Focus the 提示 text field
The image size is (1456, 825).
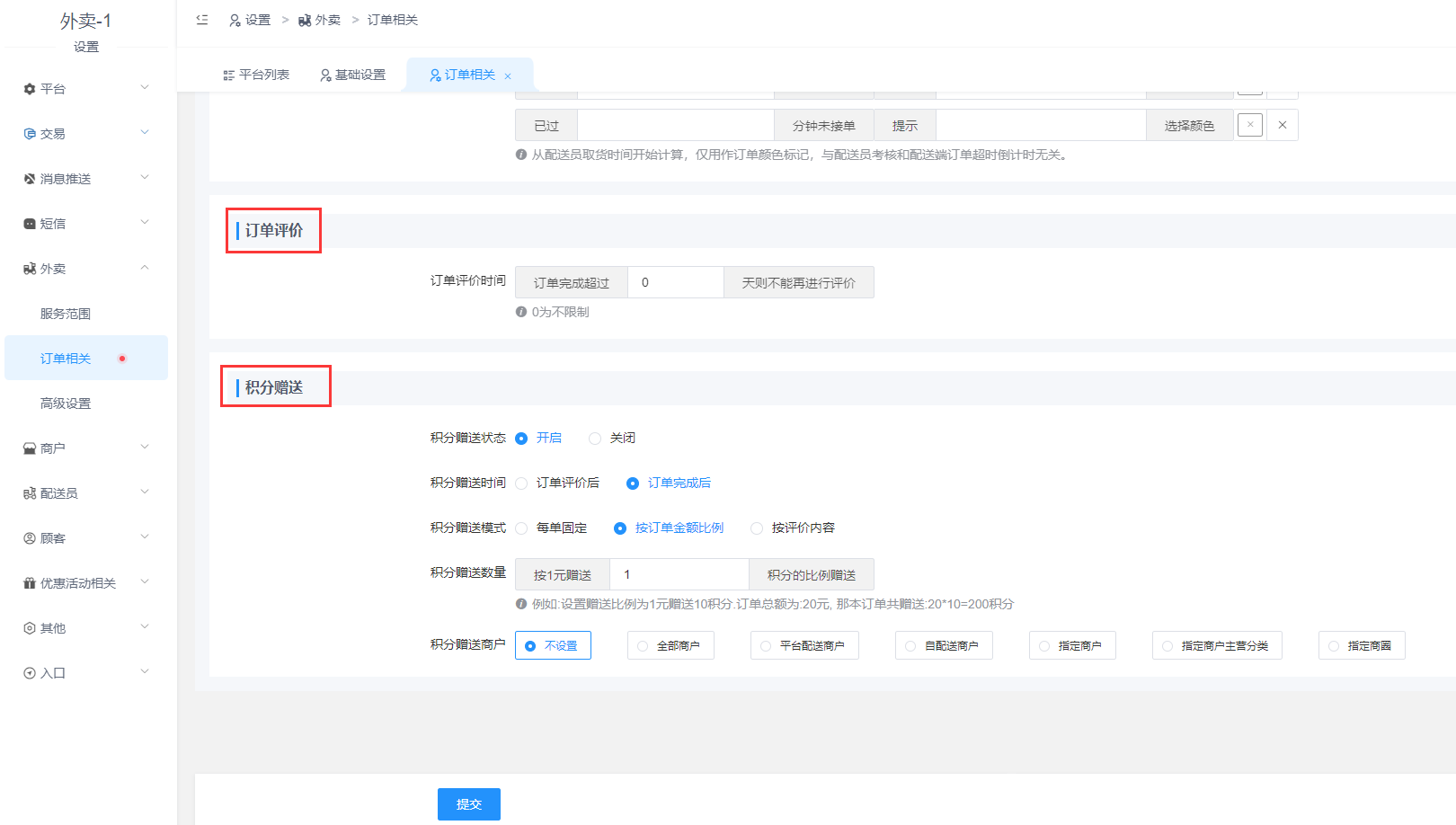(1041, 125)
